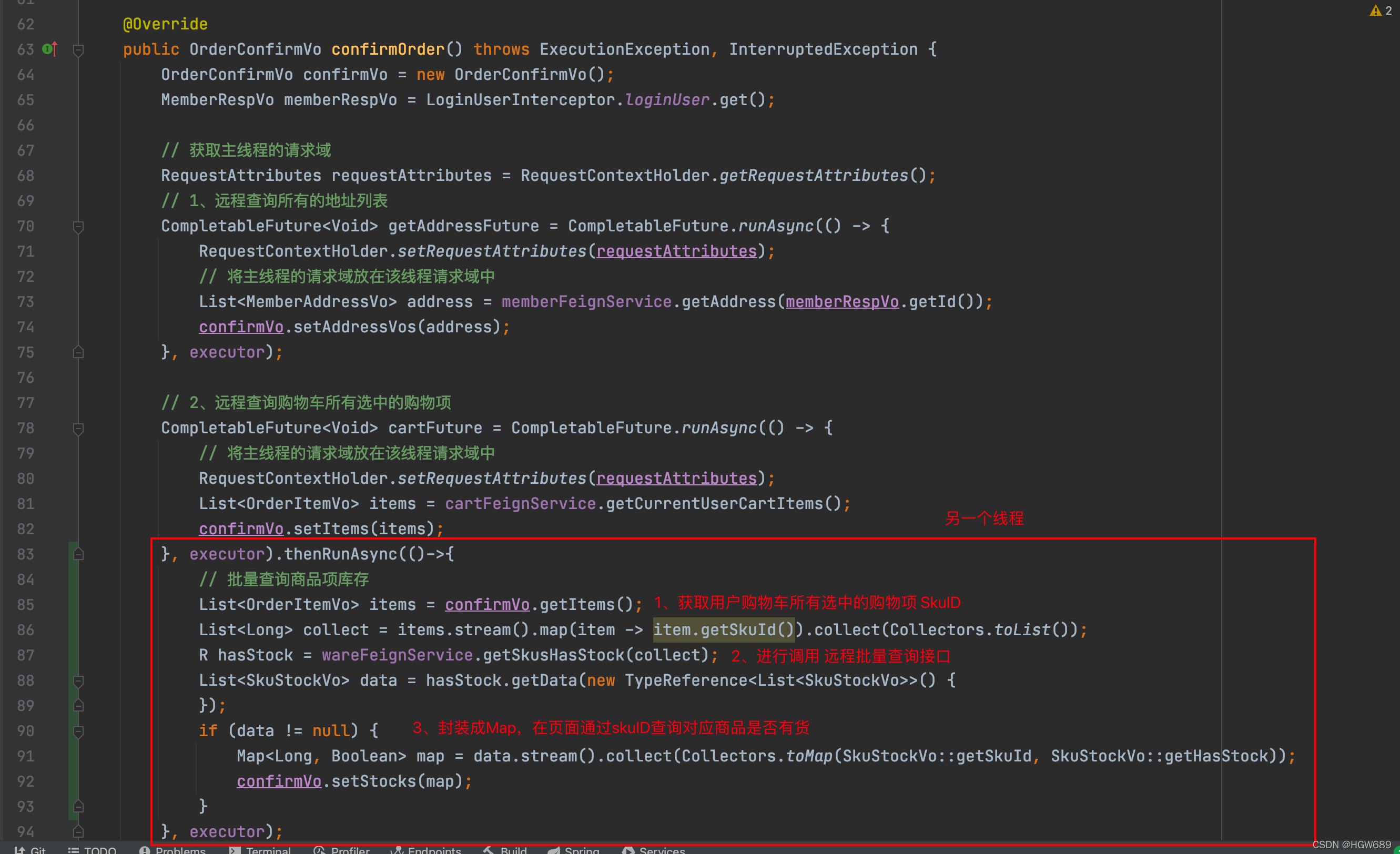The width and height of the screenshot is (1400, 854).
Task: Click comment "// 批量查询商品项库存"
Action: tap(283, 579)
